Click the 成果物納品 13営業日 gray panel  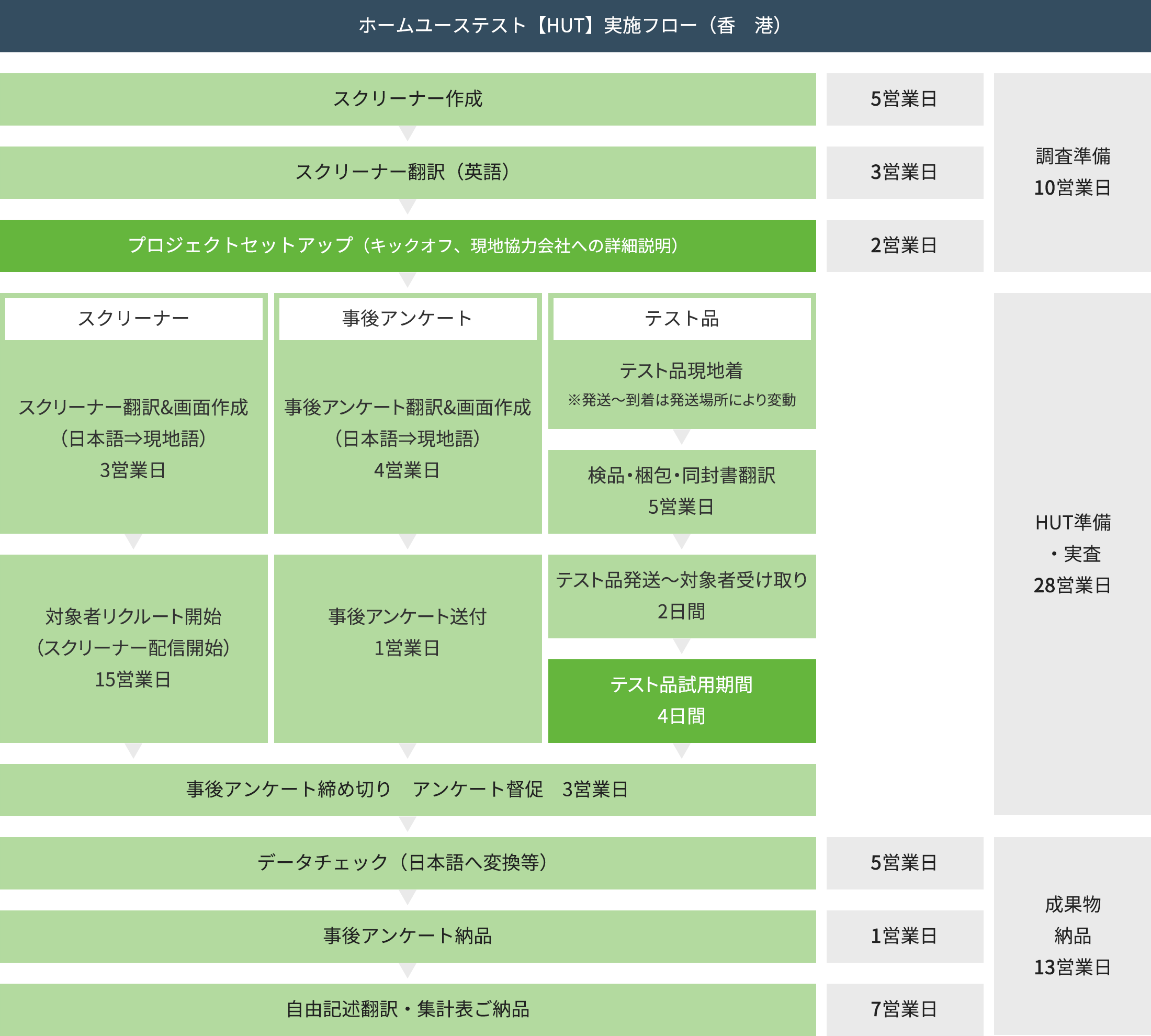tap(1072, 936)
